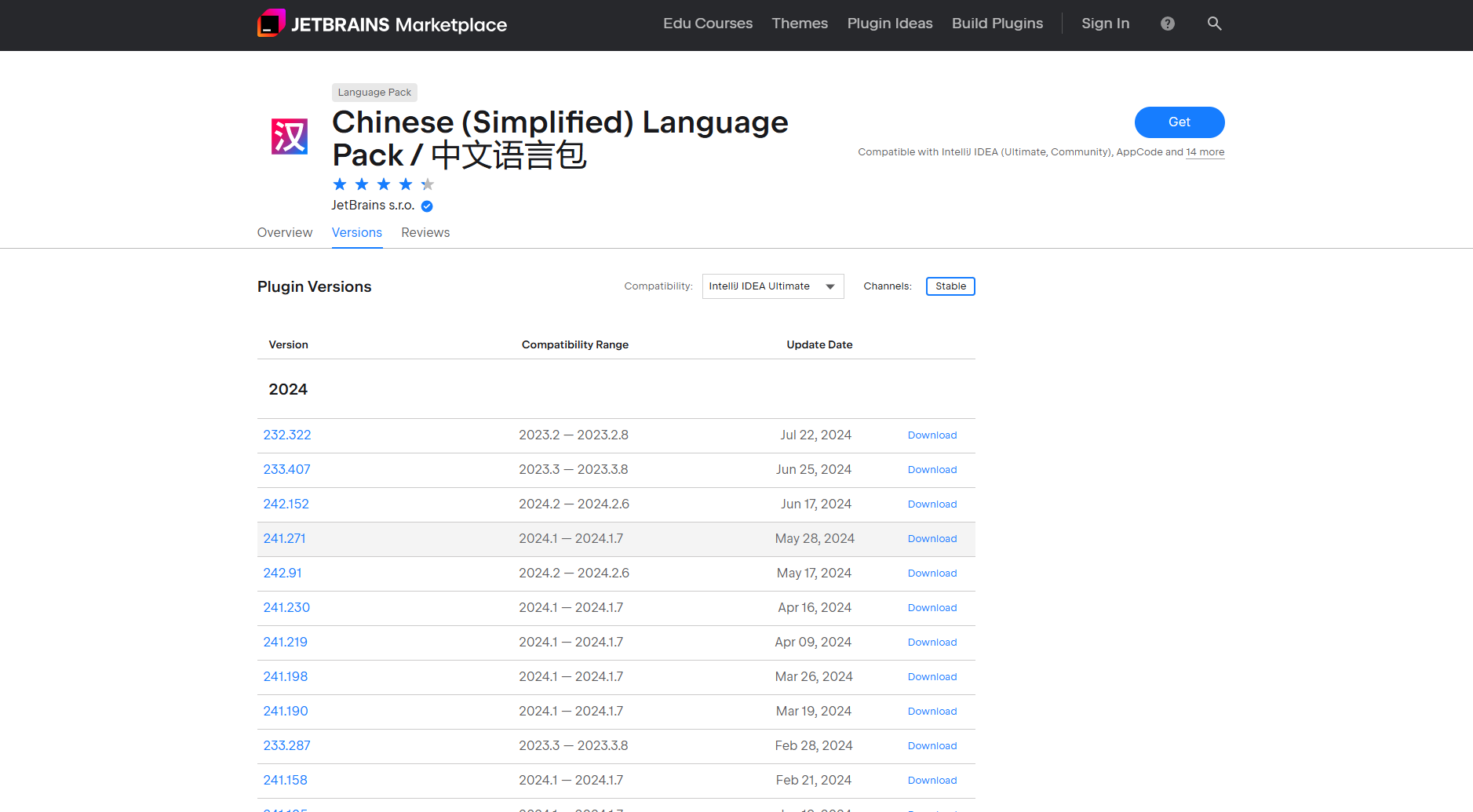Screen dimensions: 1473x812
Task: Download version 241.190
Action: point(932,712)
